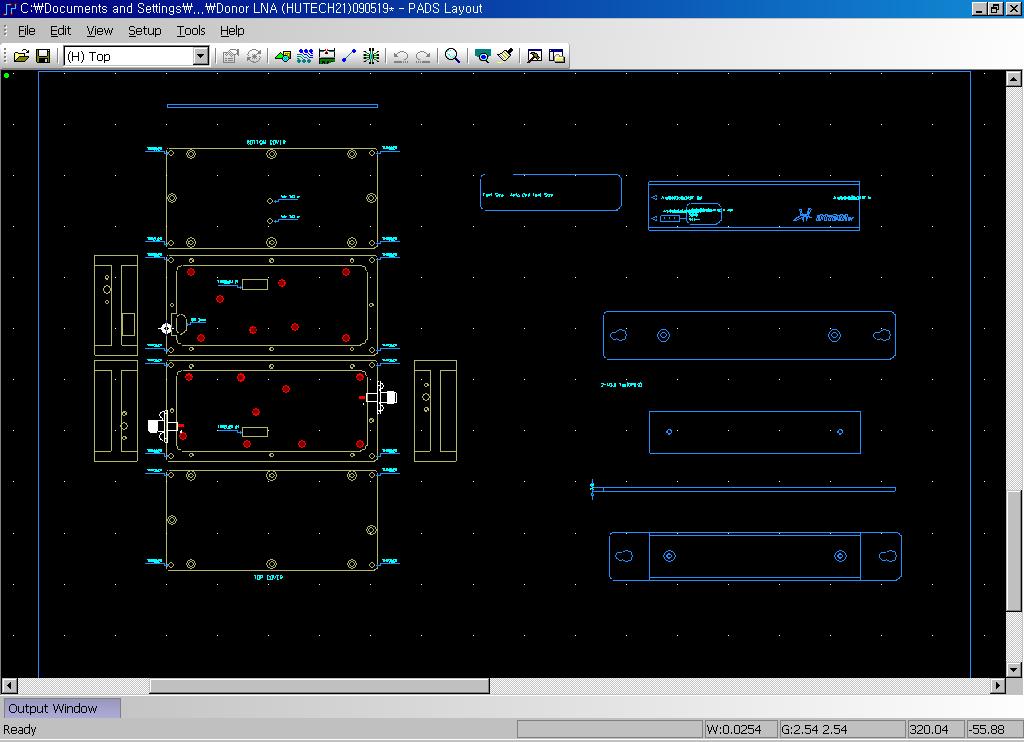Image resolution: width=1024 pixels, height=742 pixels.
Task: Click the green origin dot in the corner
Action: click(x=7, y=76)
